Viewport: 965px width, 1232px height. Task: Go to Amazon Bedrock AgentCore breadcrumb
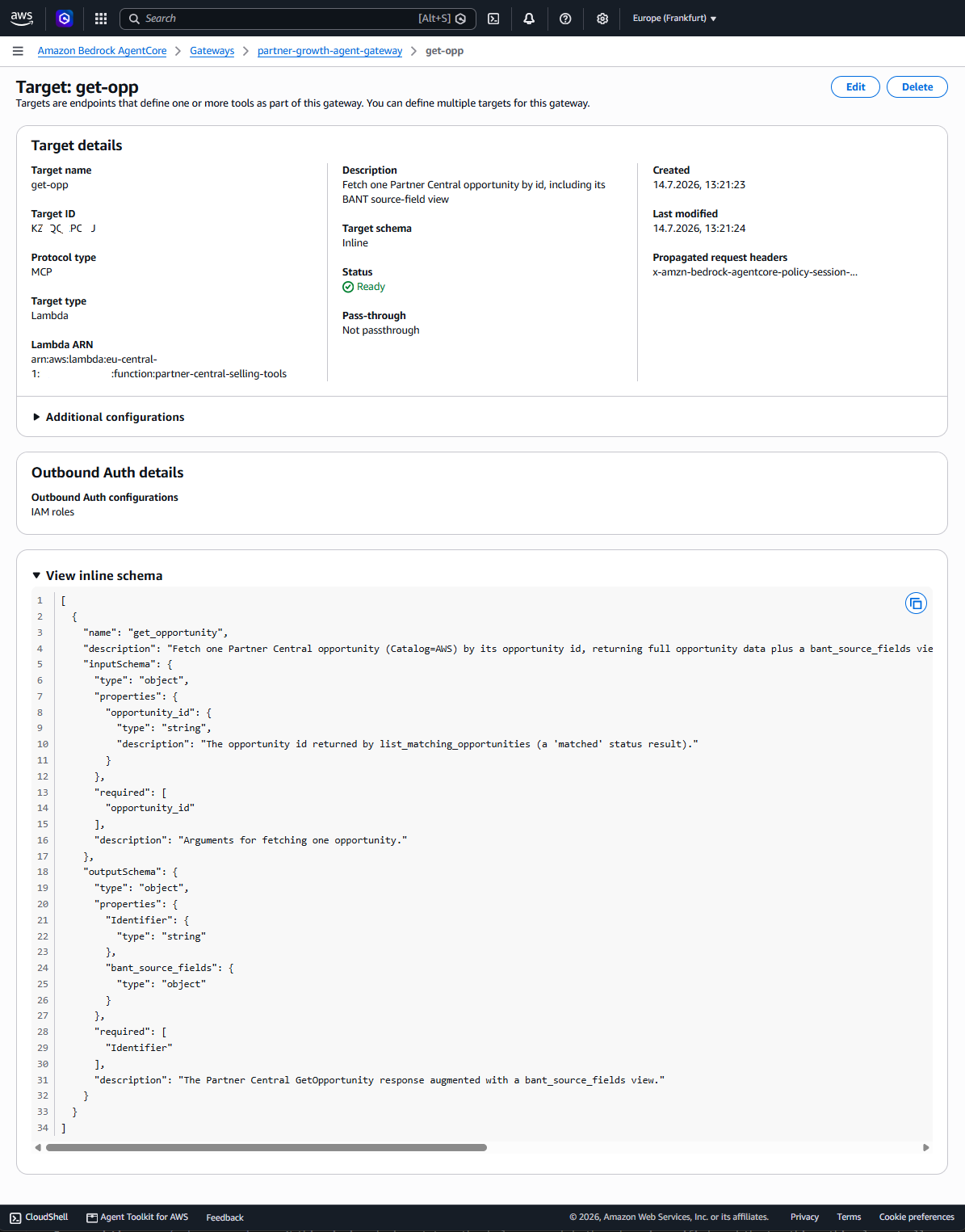pos(102,51)
